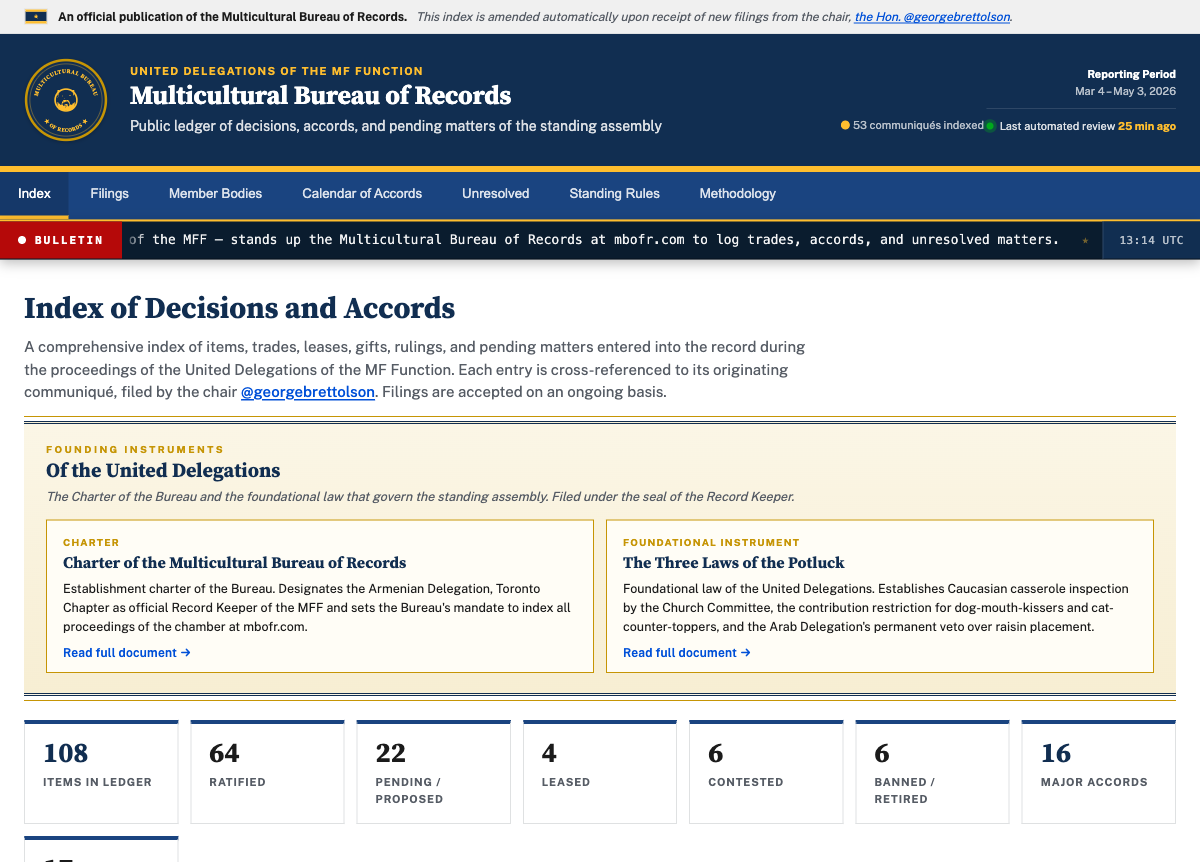Select the 6 Contested stat card

point(766,772)
